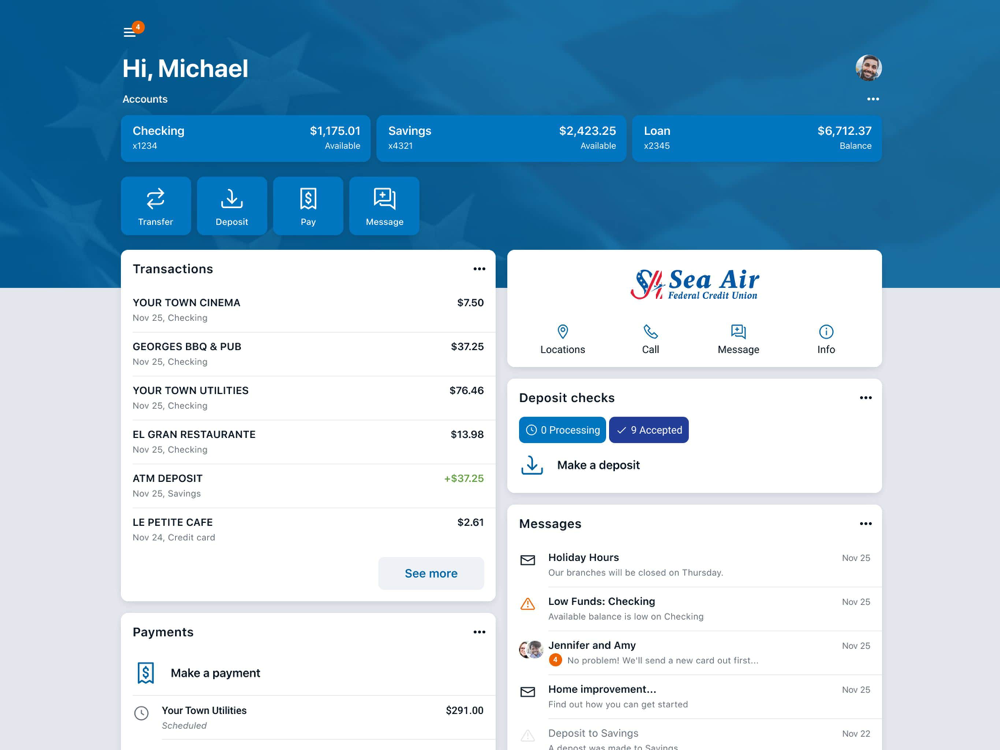Open the Savings x4321 account card
The width and height of the screenshot is (1000, 750).
coord(501,138)
